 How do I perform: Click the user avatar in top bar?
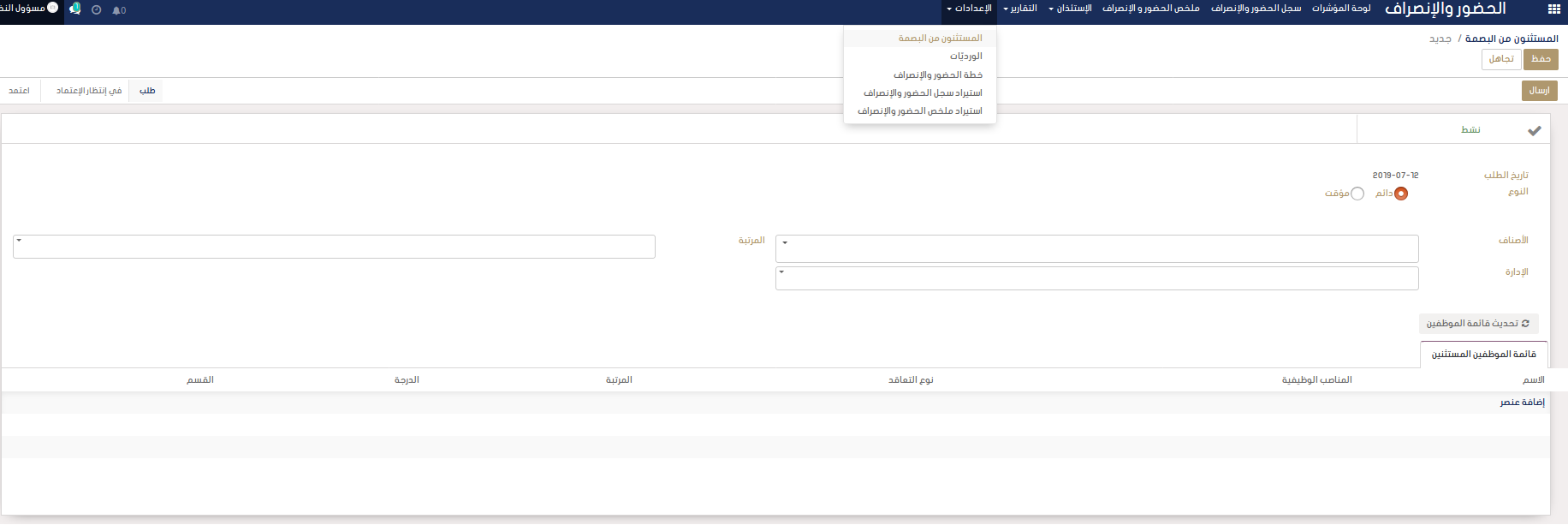point(53,8)
